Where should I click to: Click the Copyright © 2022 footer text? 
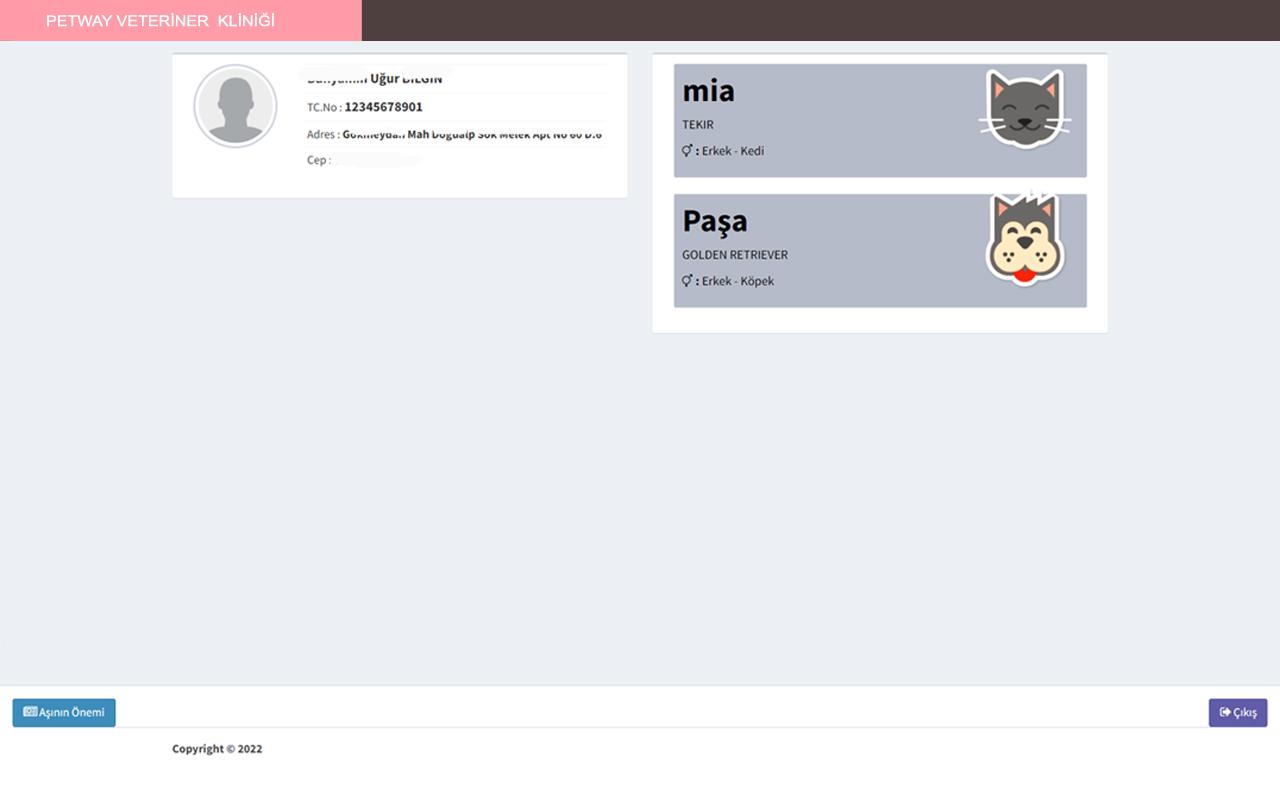tap(217, 749)
